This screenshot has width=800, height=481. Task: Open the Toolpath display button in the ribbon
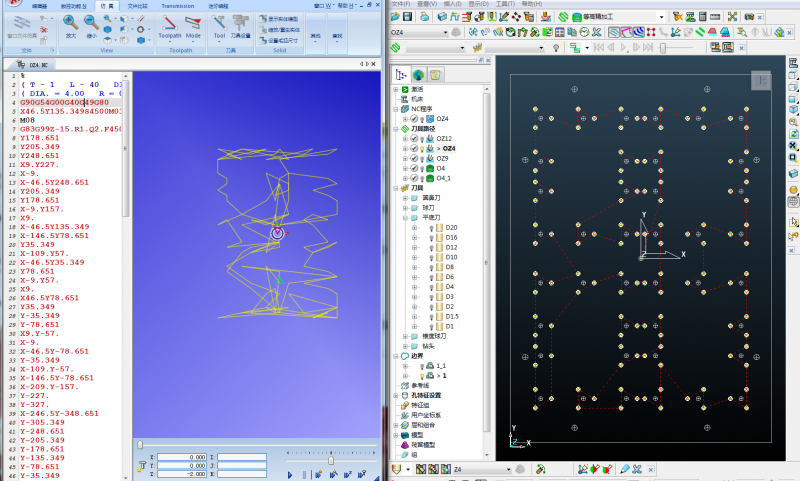[169, 27]
